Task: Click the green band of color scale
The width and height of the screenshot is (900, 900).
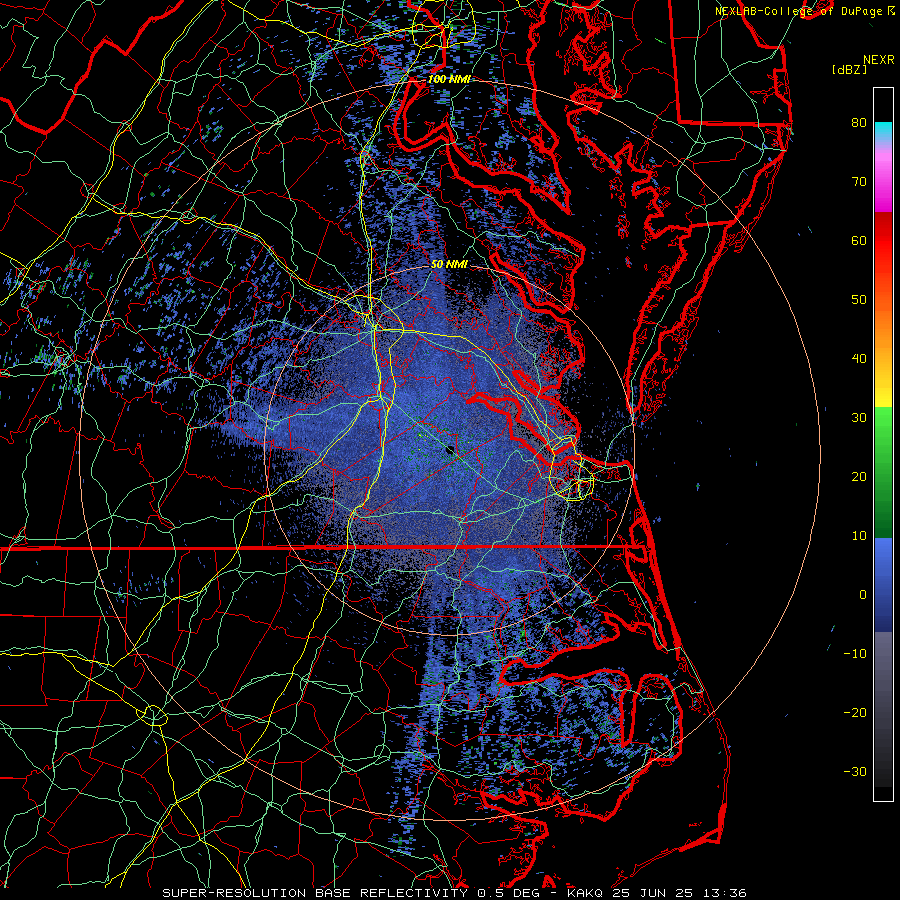Action: tap(883, 472)
